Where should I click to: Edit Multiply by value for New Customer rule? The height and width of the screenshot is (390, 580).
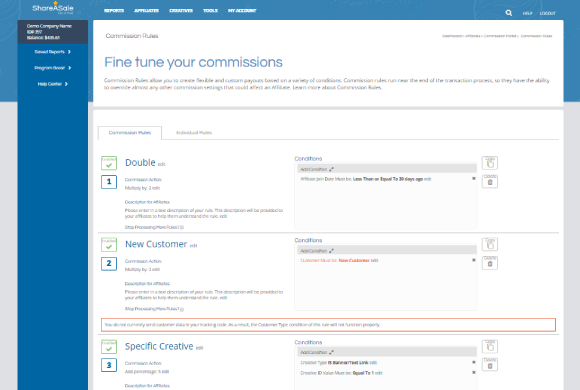[156, 269]
